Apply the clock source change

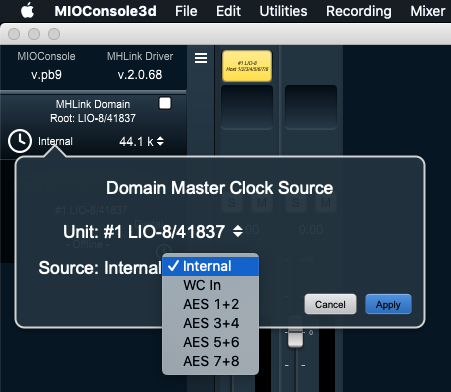388,304
